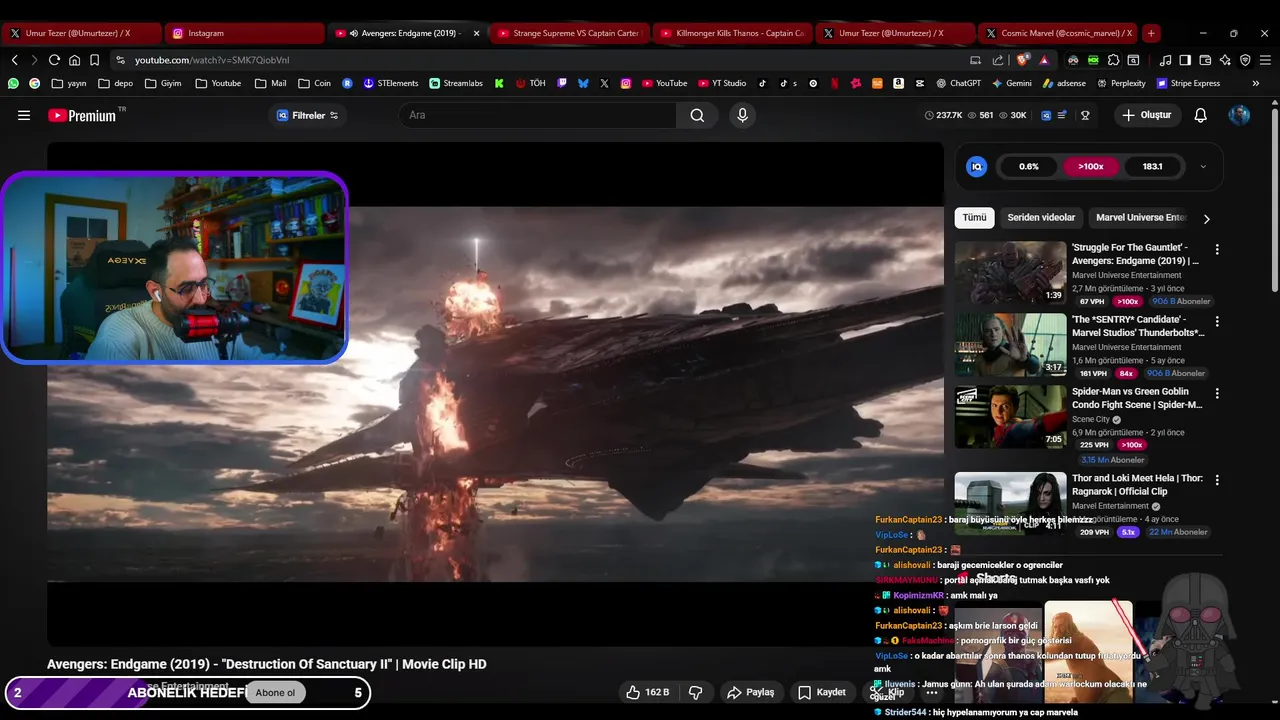Open Spider-Man vs Green Goblin thumbnail
Screen dimensions: 1280x720
pyautogui.click(x=1010, y=416)
